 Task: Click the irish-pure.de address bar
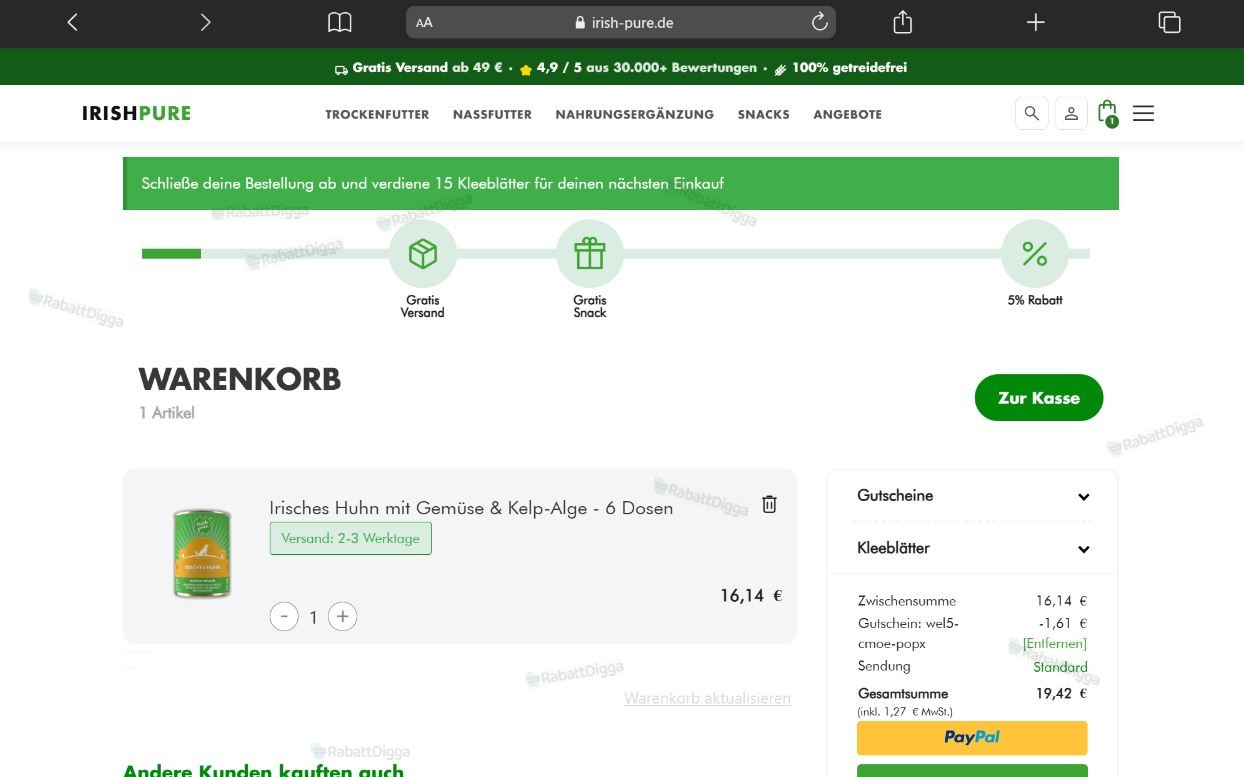[621, 22]
